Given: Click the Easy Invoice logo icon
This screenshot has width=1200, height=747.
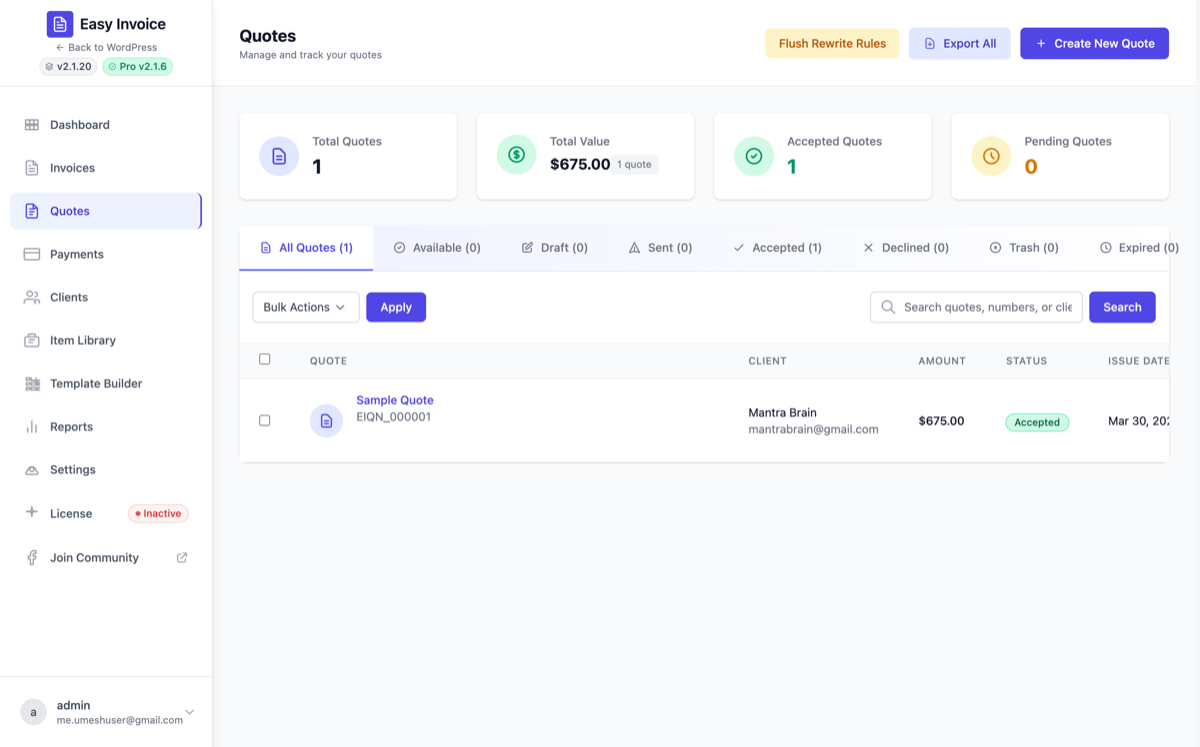Looking at the screenshot, I should [x=60, y=24].
